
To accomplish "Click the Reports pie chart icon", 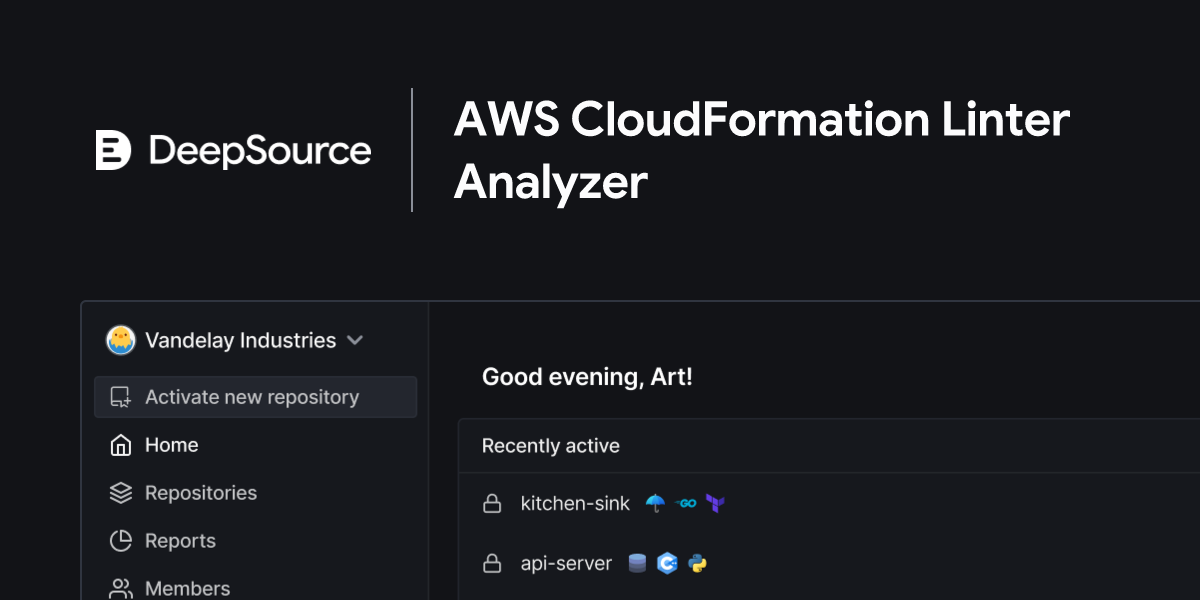I will point(121,541).
